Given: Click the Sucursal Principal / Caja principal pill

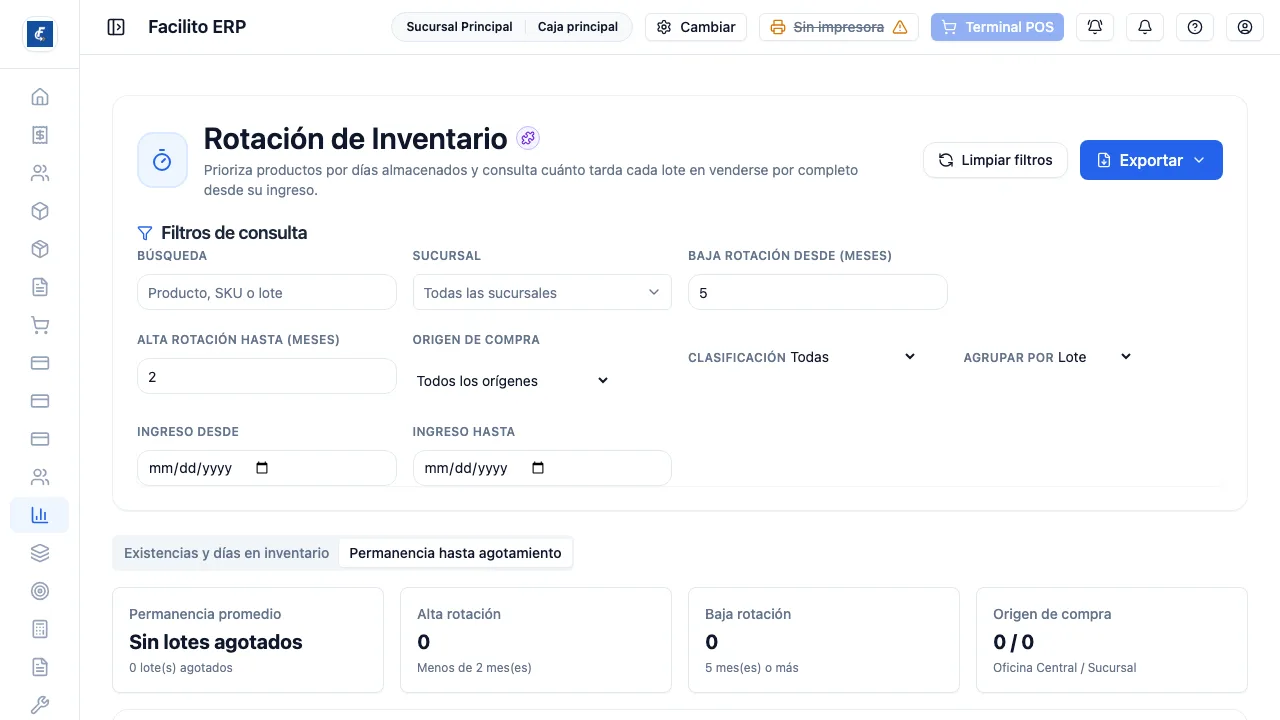Looking at the screenshot, I should coord(512,27).
